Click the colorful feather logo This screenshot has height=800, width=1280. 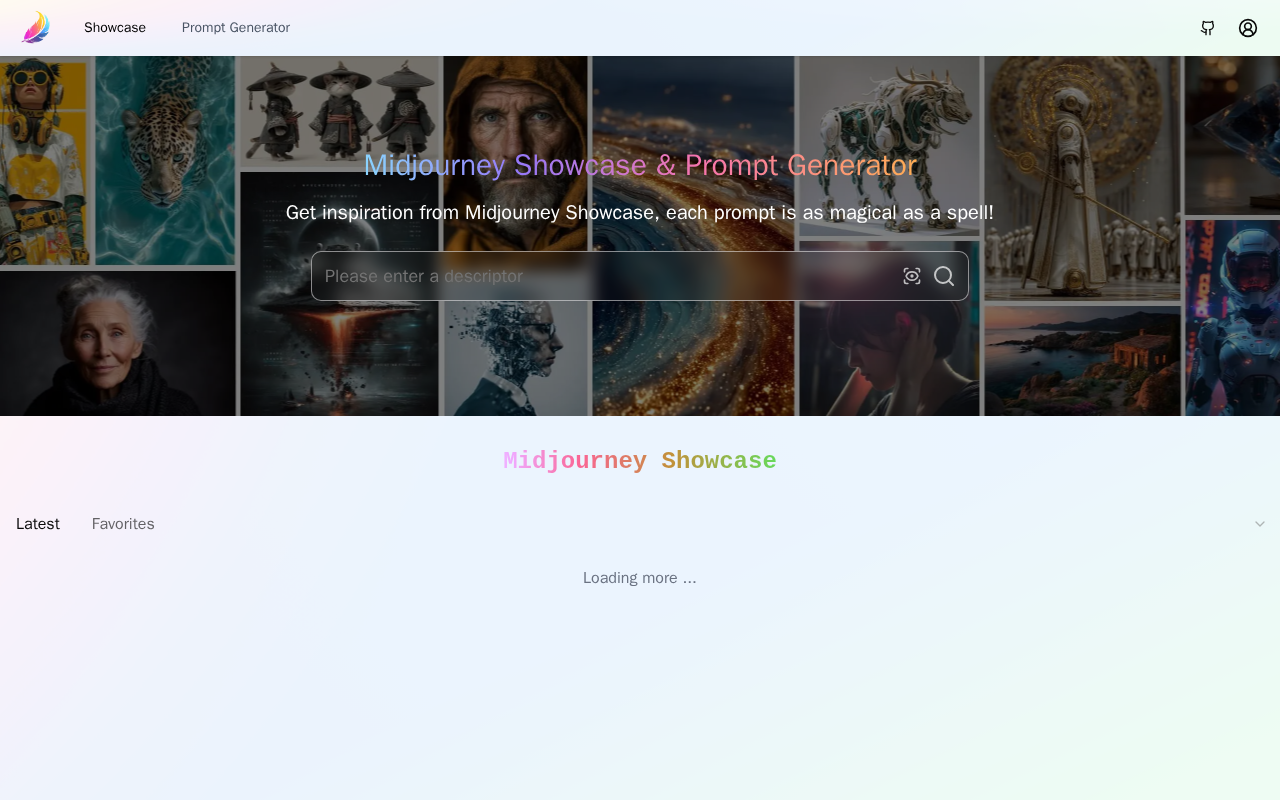click(x=35, y=27)
